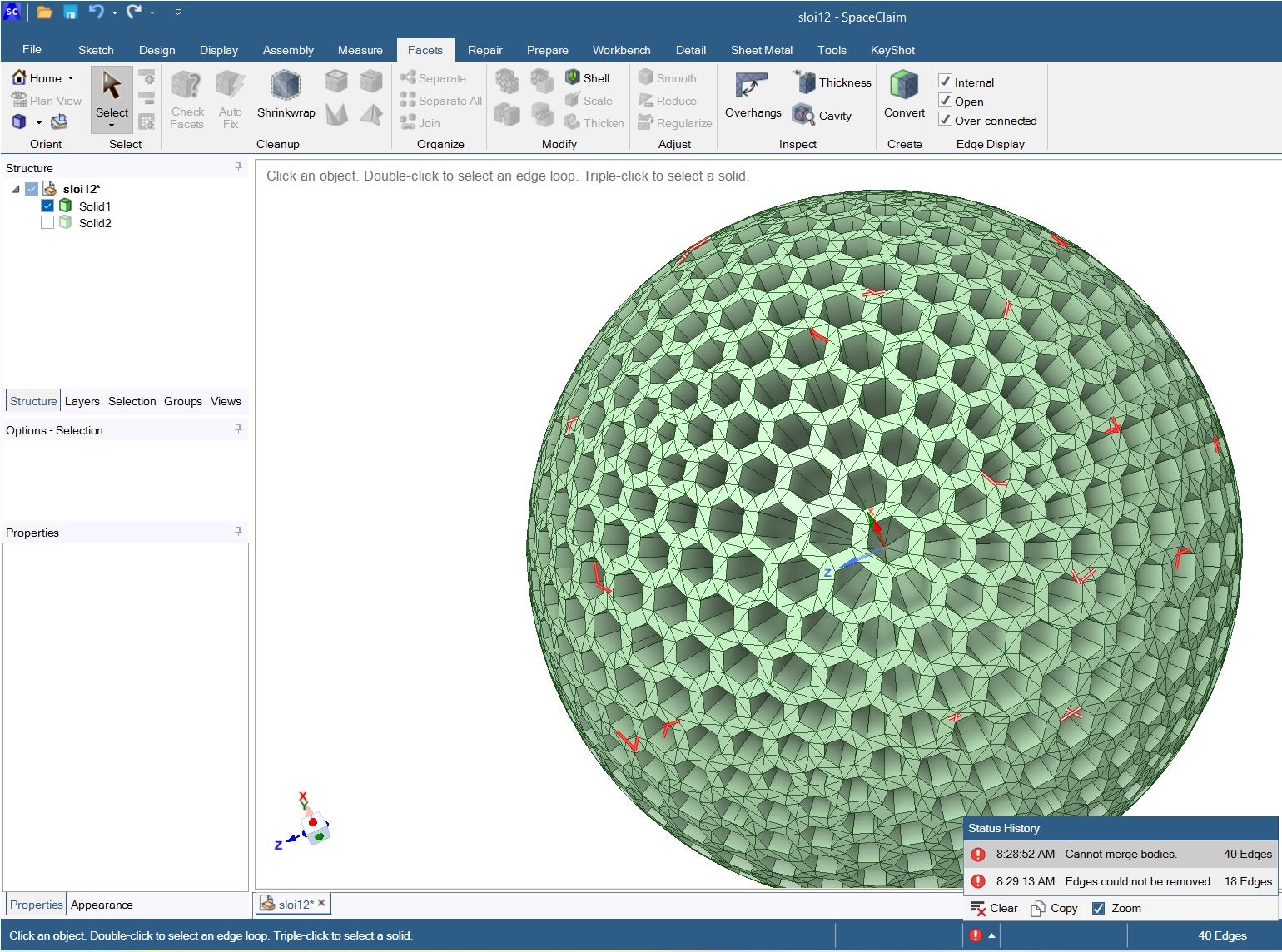Image resolution: width=1282 pixels, height=952 pixels.
Task: Expand the Select tool dropdown arrow
Action: (112, 126)
